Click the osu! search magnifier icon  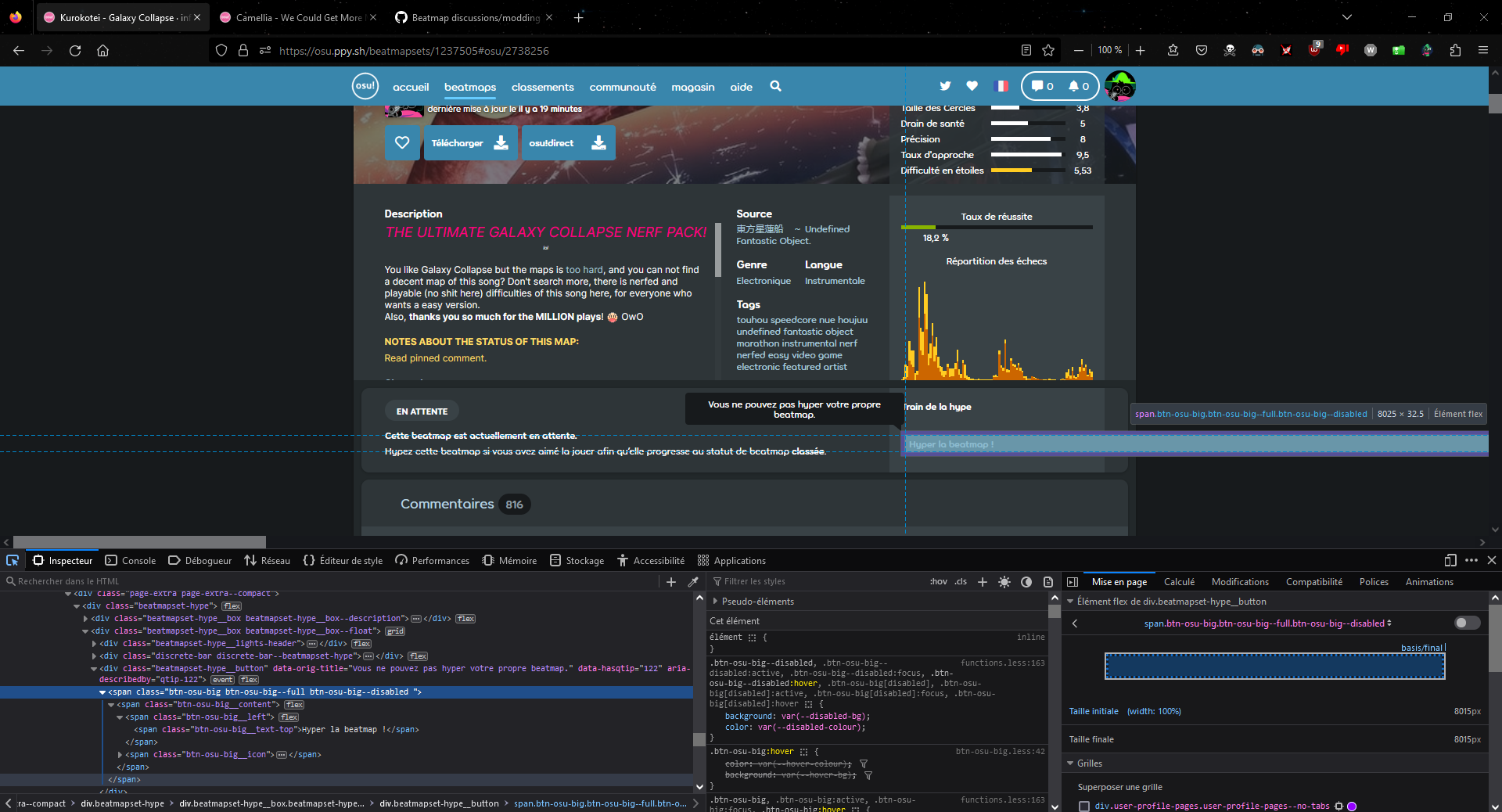pyautogui.click(x=775, y=86)
